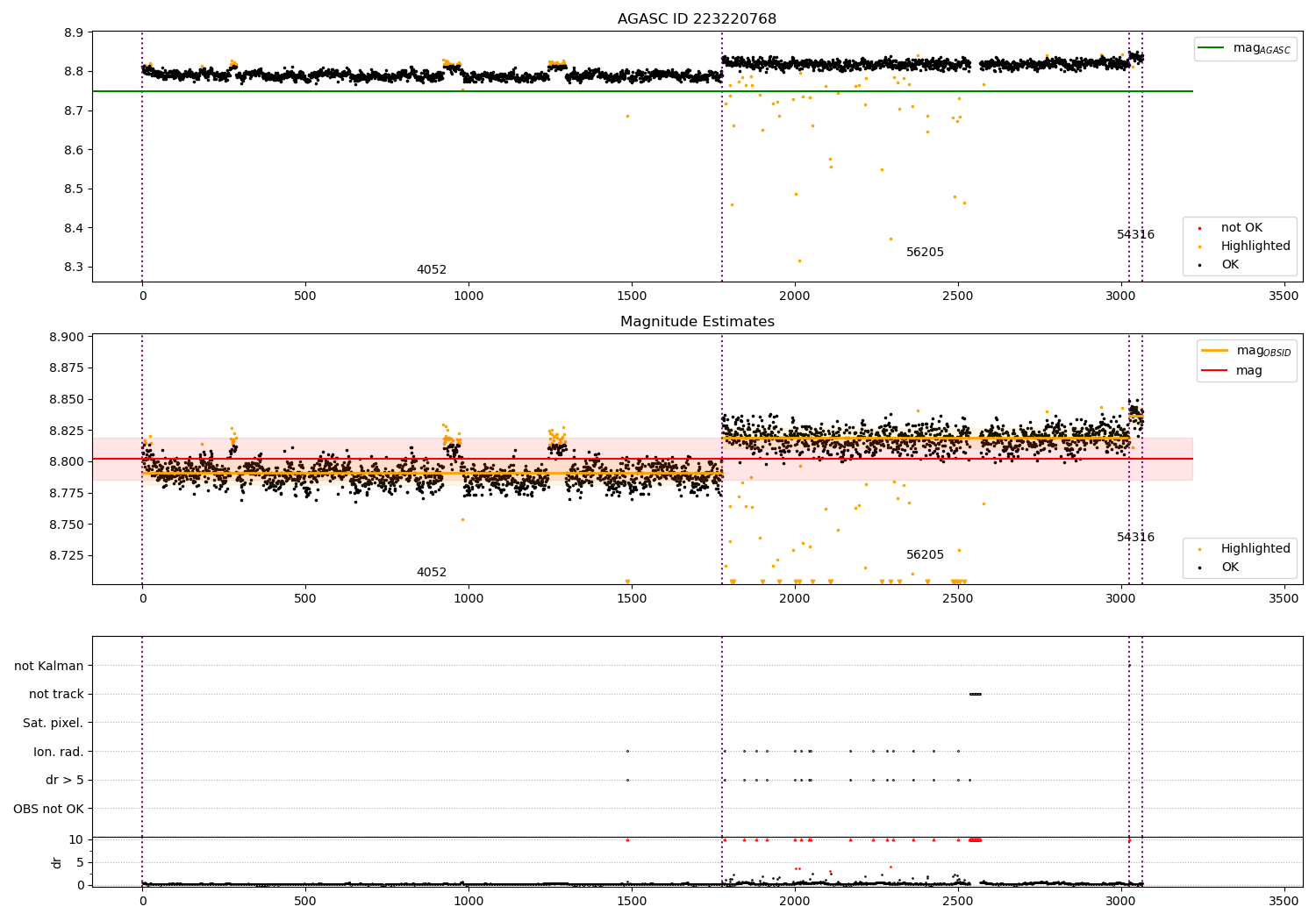The image size is (1316, 921).
Task: Click obsid label 54316 in top plot
Action: [1135, 235]
